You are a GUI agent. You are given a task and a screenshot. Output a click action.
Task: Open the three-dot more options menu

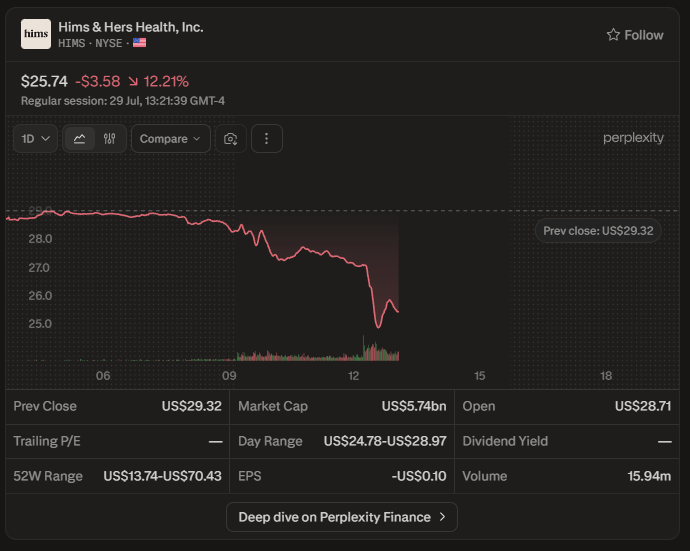[266, 139]
